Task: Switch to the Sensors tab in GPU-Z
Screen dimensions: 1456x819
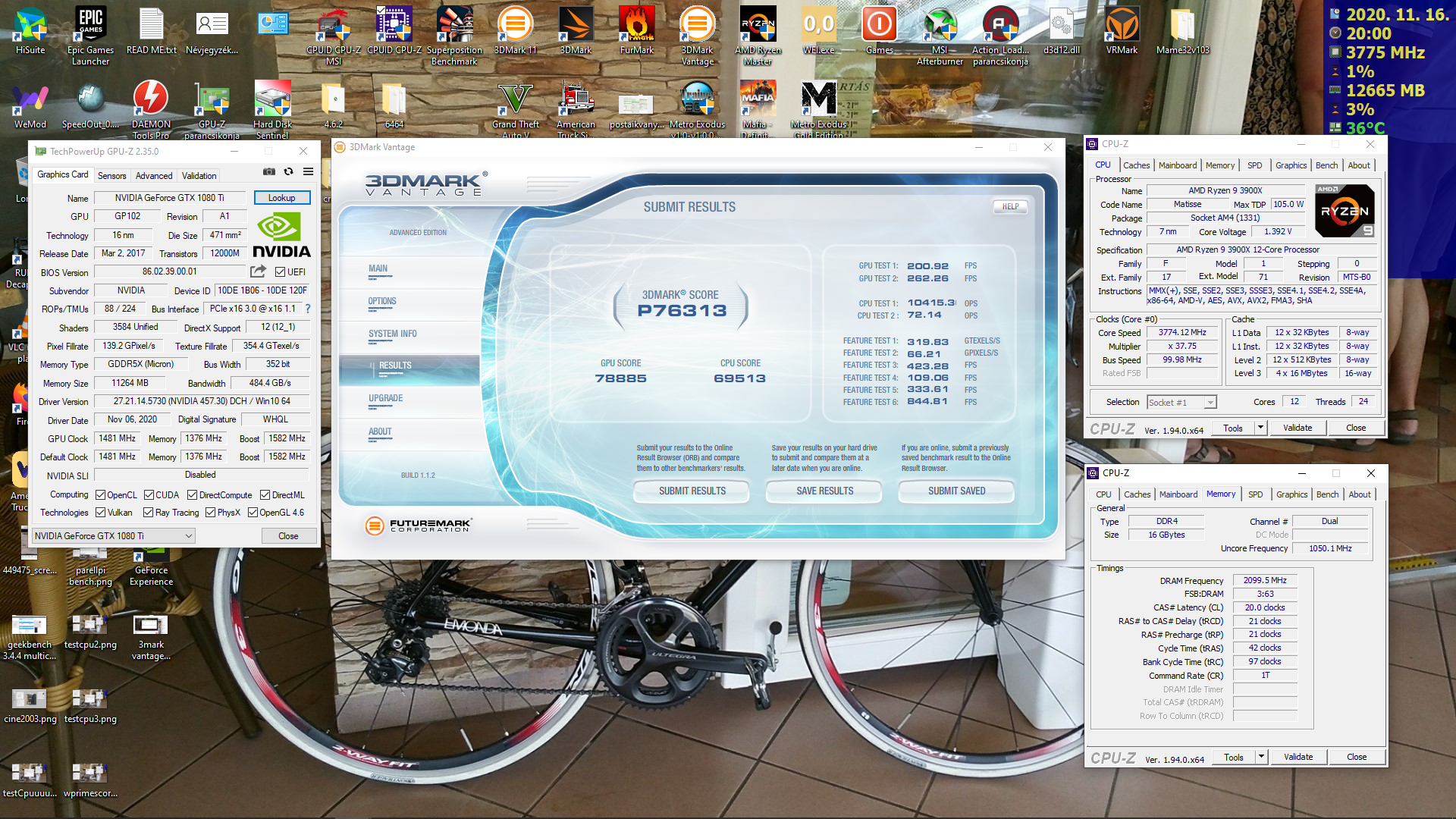Action: point(112,175)
